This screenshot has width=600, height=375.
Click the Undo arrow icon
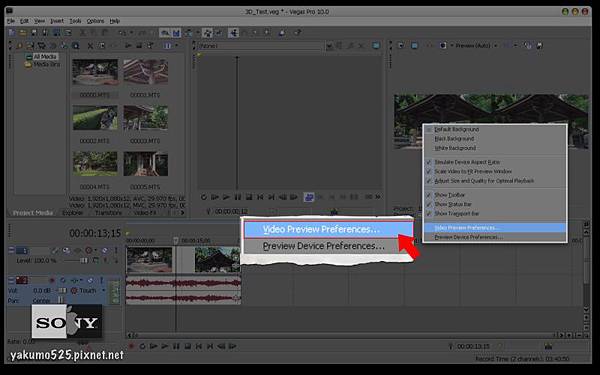click(x=122, y=33)
